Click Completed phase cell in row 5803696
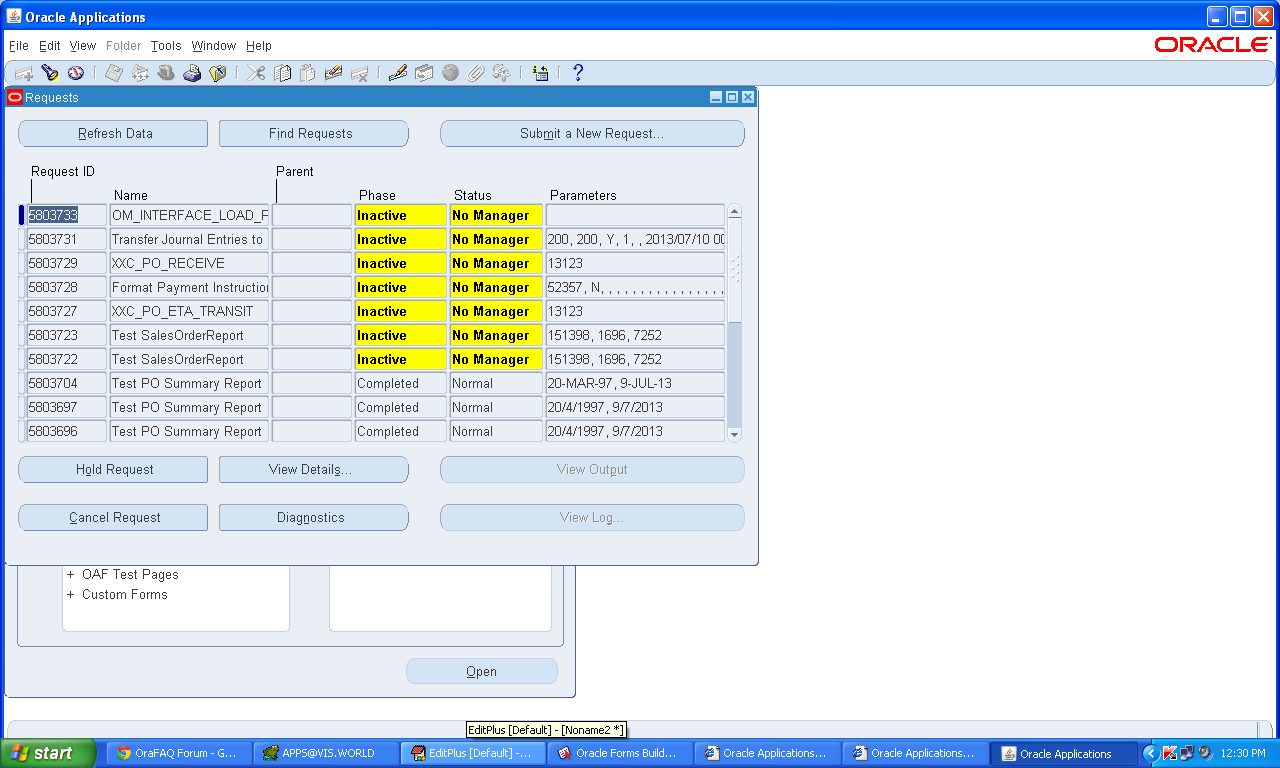 pos(401,431)
